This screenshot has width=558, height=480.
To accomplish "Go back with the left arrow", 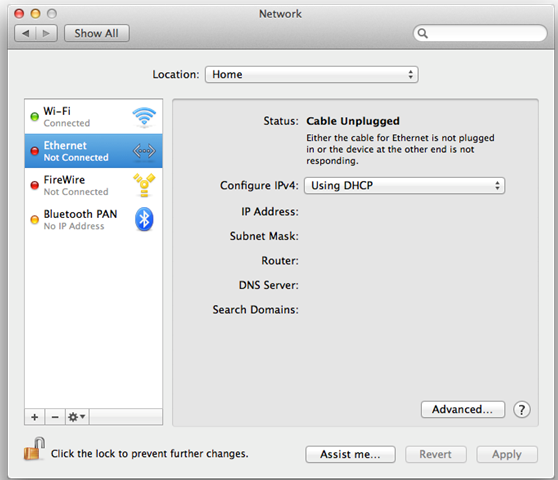I will click(x=25, y=33).
